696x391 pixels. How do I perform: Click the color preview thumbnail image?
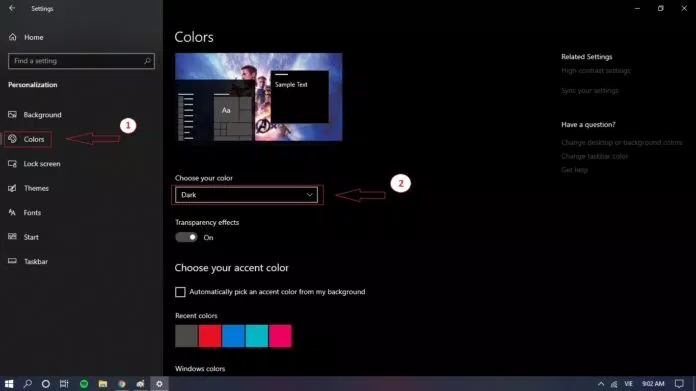pyautogui.click(x=258, y=97)
